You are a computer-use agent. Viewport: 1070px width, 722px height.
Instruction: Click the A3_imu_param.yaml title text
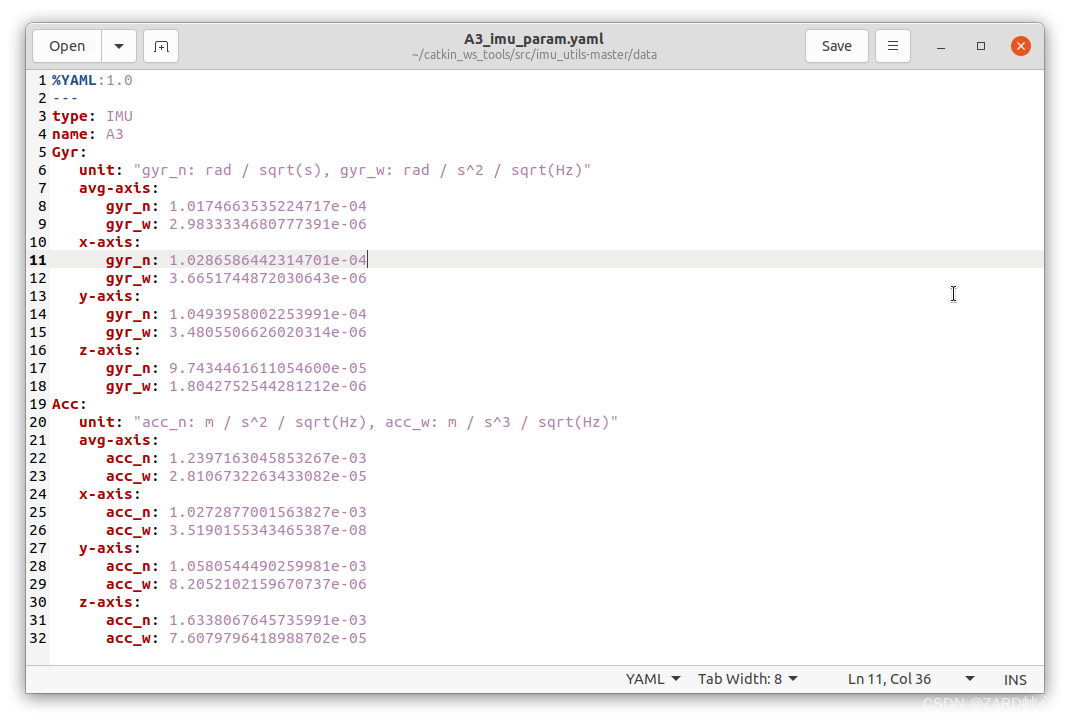tap(534, 39)
